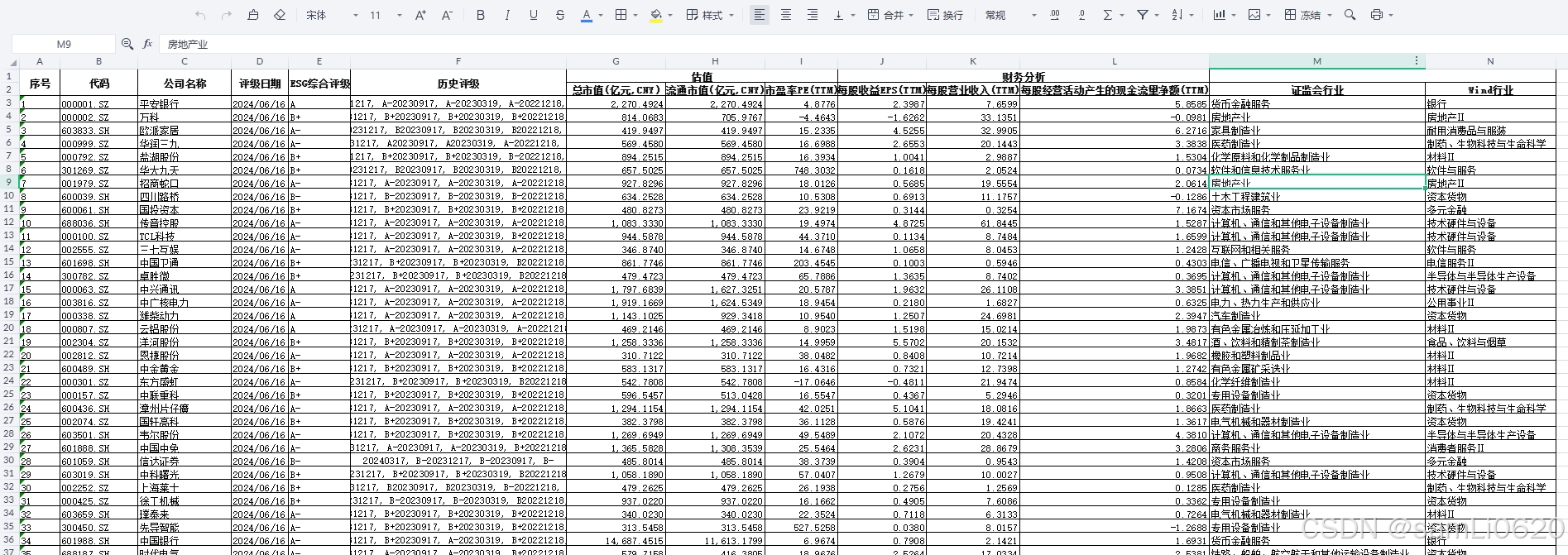Click the M9 name box

click(64, 44)
